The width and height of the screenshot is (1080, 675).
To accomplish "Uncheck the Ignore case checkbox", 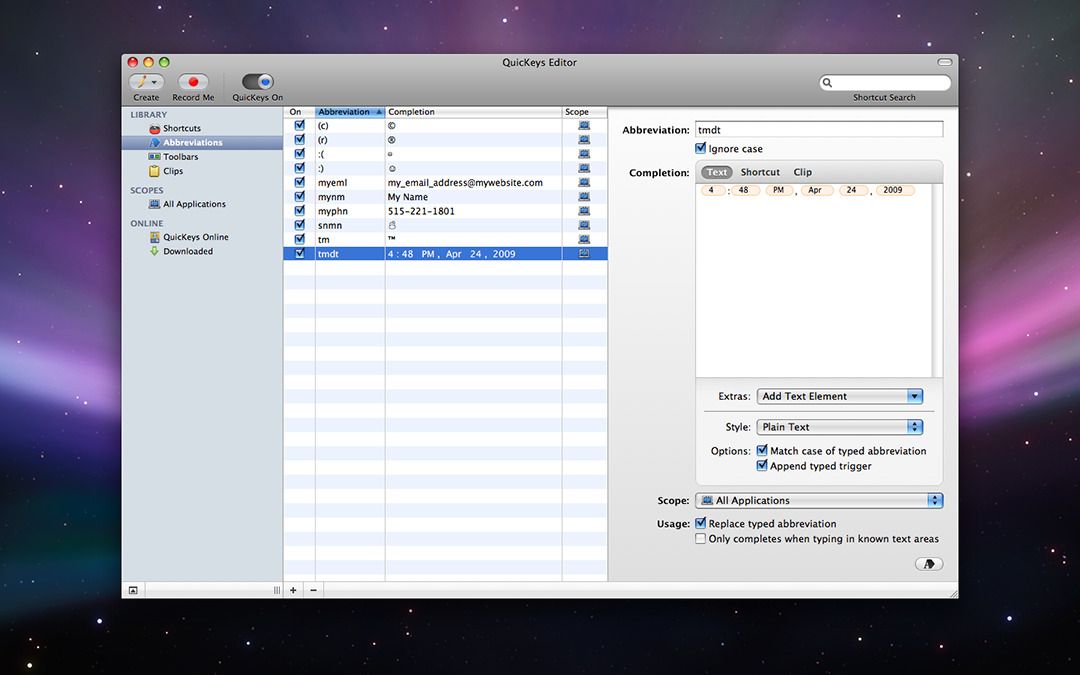I will (701, 149).
